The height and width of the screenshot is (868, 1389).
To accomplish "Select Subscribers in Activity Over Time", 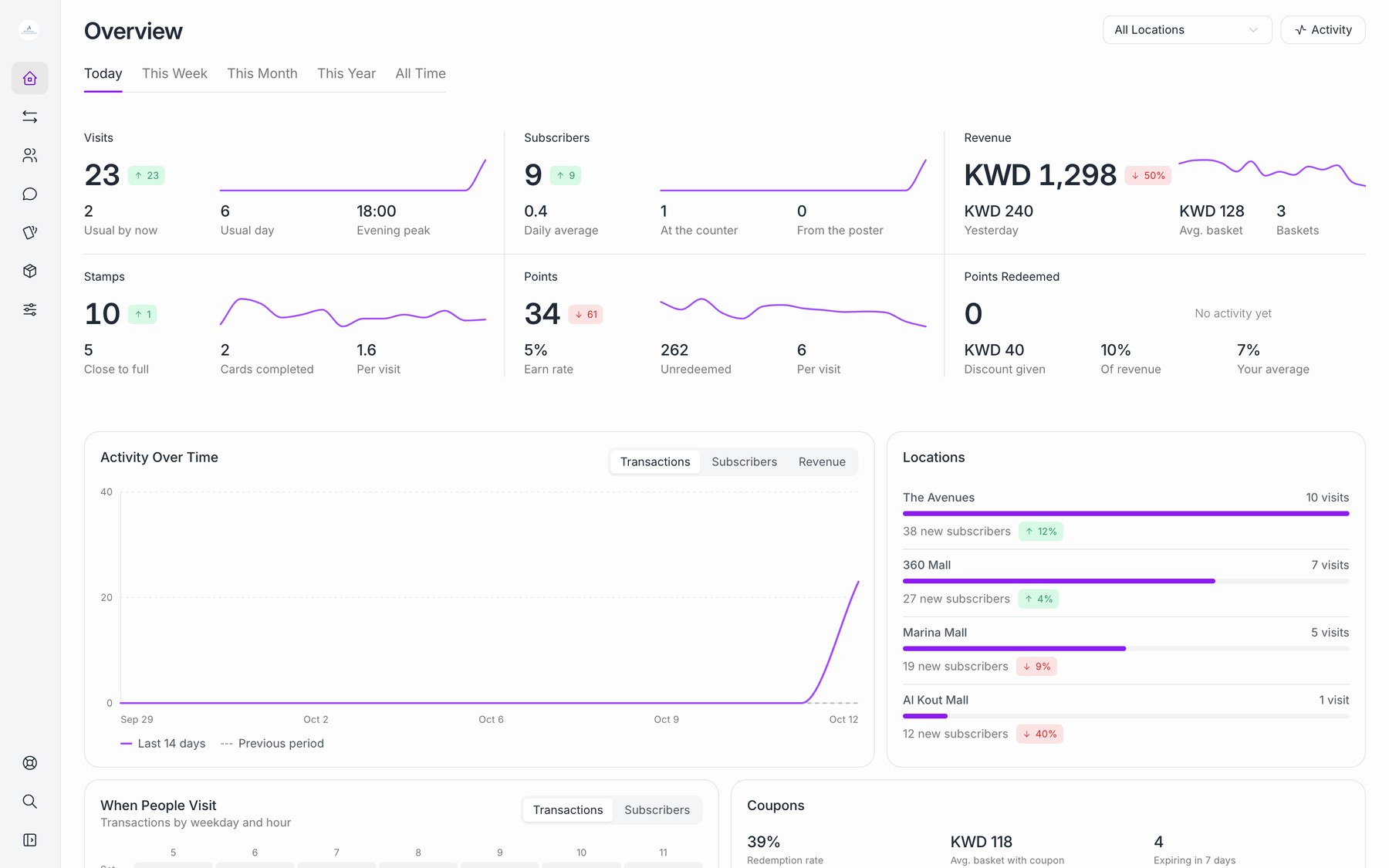I will (744, 462).
